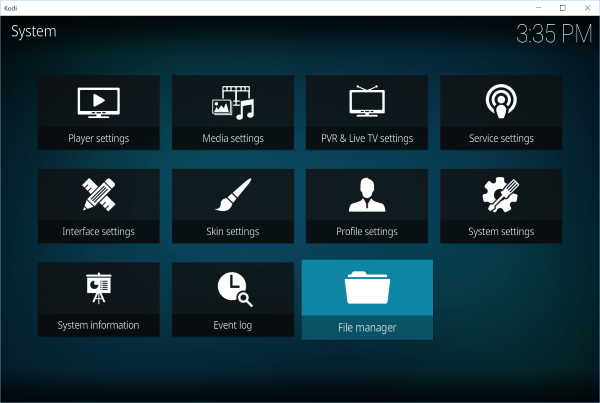Screen dimensions: 600x403
Task: Select the PVR & Live TV television icon
Action: point(366,101)
